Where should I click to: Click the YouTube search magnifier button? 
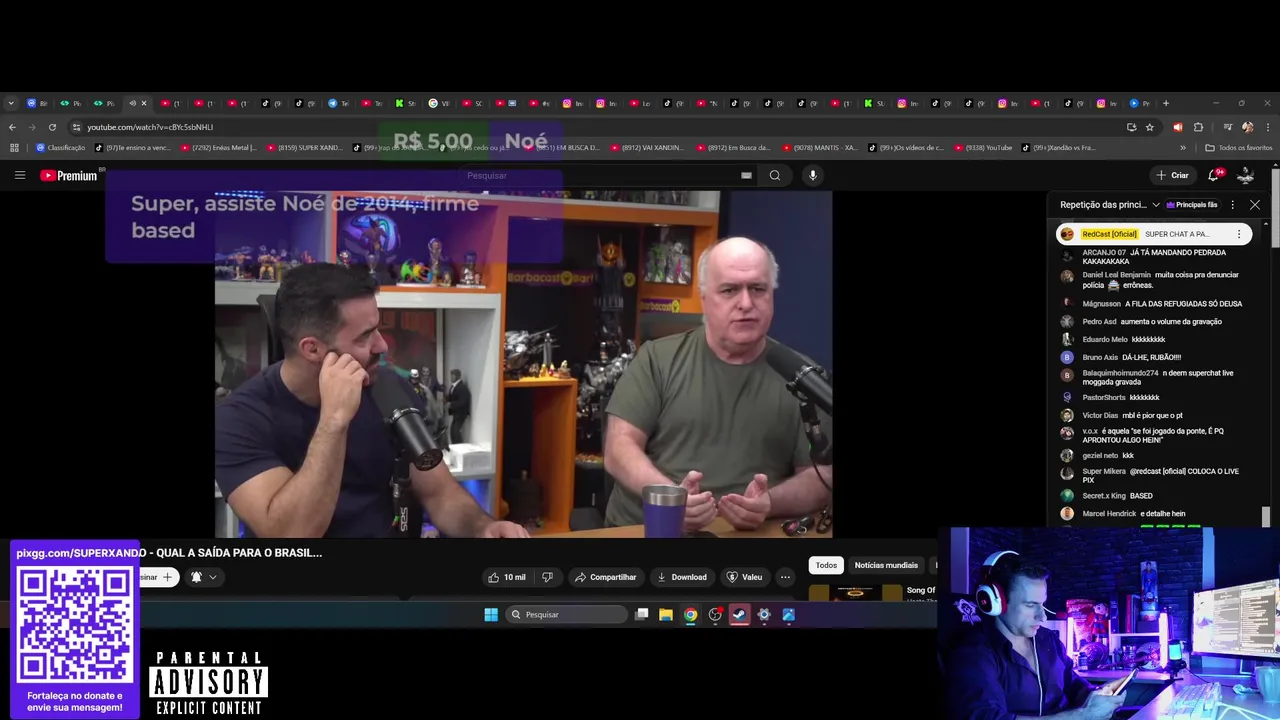coord(775,175)
